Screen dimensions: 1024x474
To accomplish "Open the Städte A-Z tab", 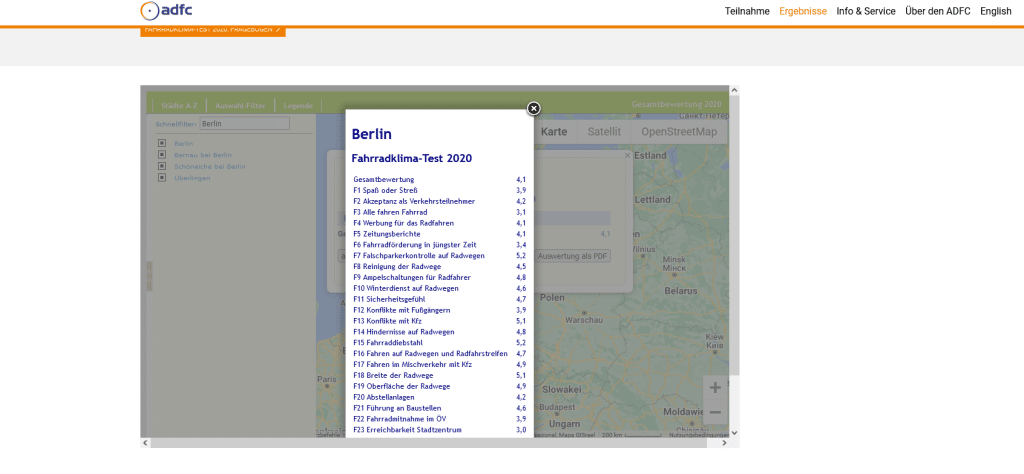I will [x=179, y=105].
